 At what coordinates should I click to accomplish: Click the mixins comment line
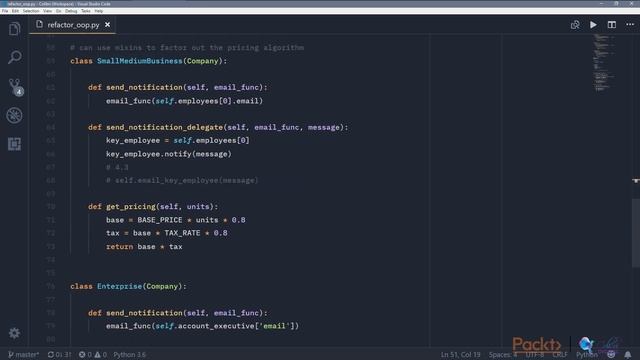coord(187,48)
